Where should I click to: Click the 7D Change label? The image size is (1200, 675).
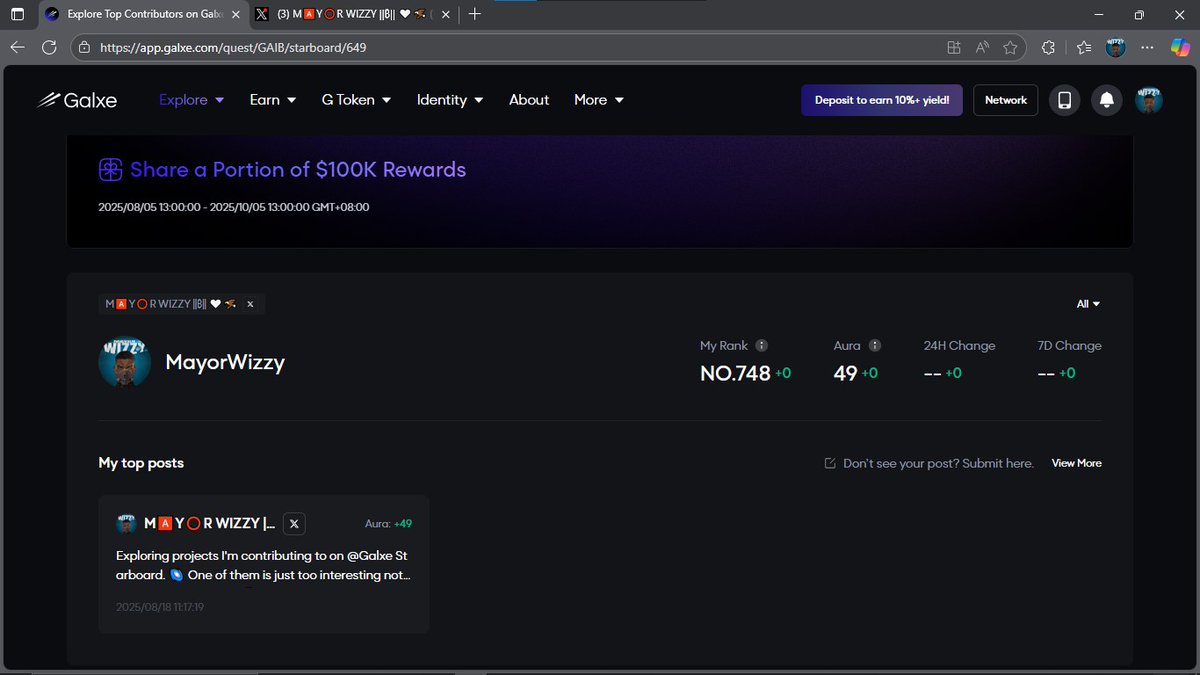(x=1069, y=346)
